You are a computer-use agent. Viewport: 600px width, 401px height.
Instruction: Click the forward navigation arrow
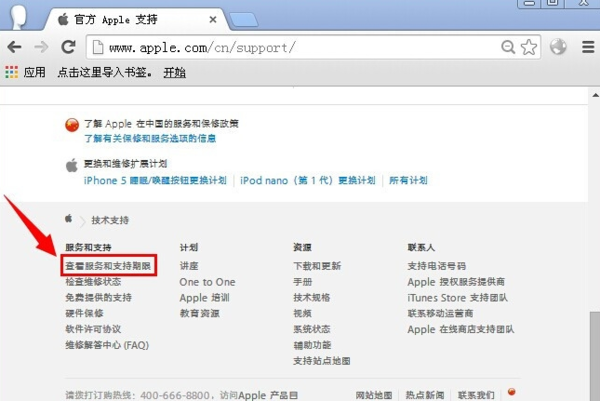coord(41,47)
